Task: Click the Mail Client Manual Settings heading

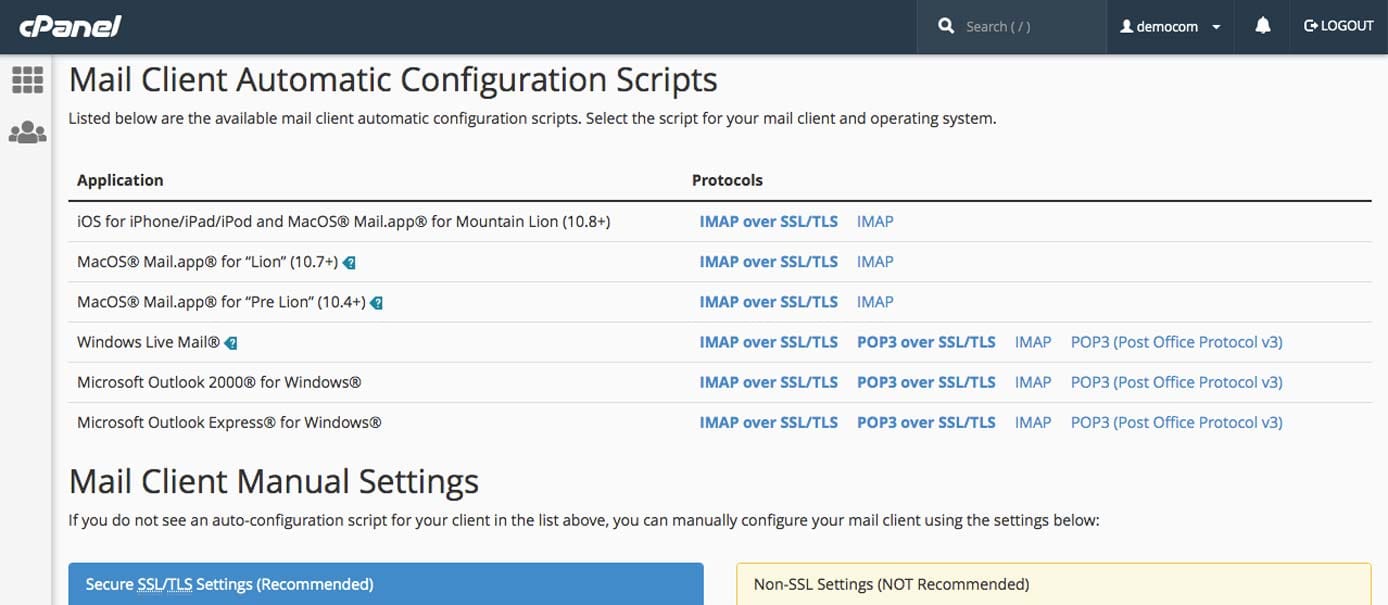Action: (x=274, y=482)
